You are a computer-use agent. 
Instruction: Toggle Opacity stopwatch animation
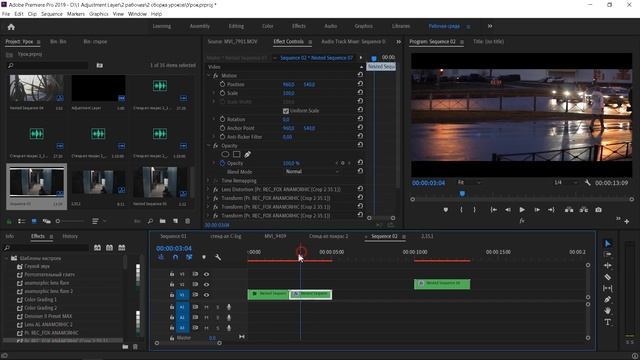222,163
